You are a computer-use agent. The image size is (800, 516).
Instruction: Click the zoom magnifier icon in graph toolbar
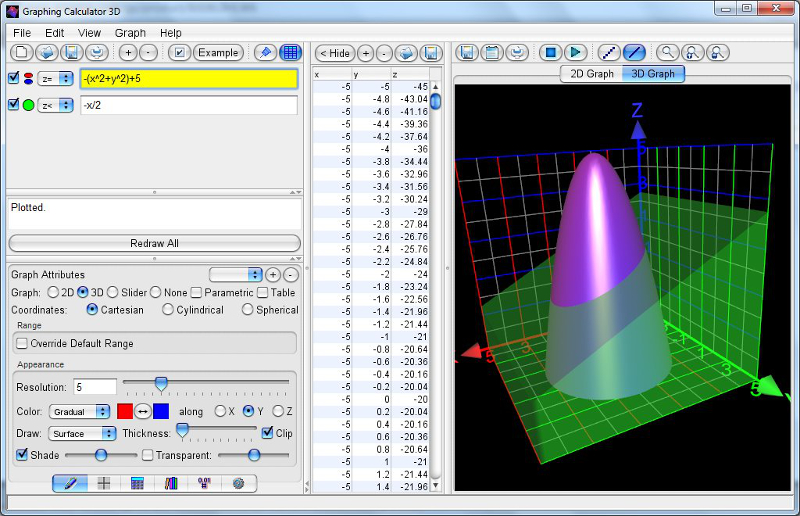[x=667, y=53]
